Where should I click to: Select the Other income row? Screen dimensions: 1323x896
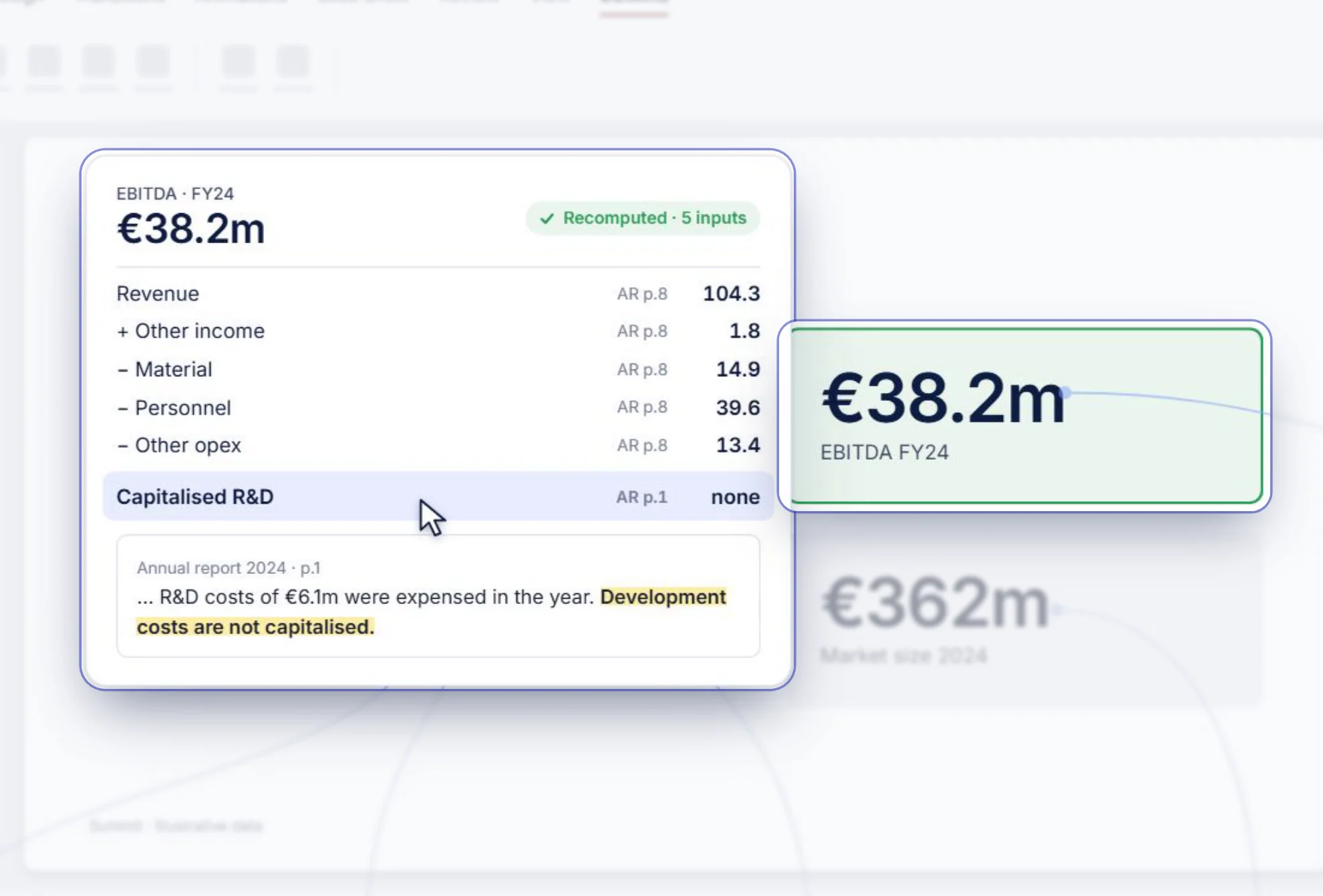coord(438,331)
